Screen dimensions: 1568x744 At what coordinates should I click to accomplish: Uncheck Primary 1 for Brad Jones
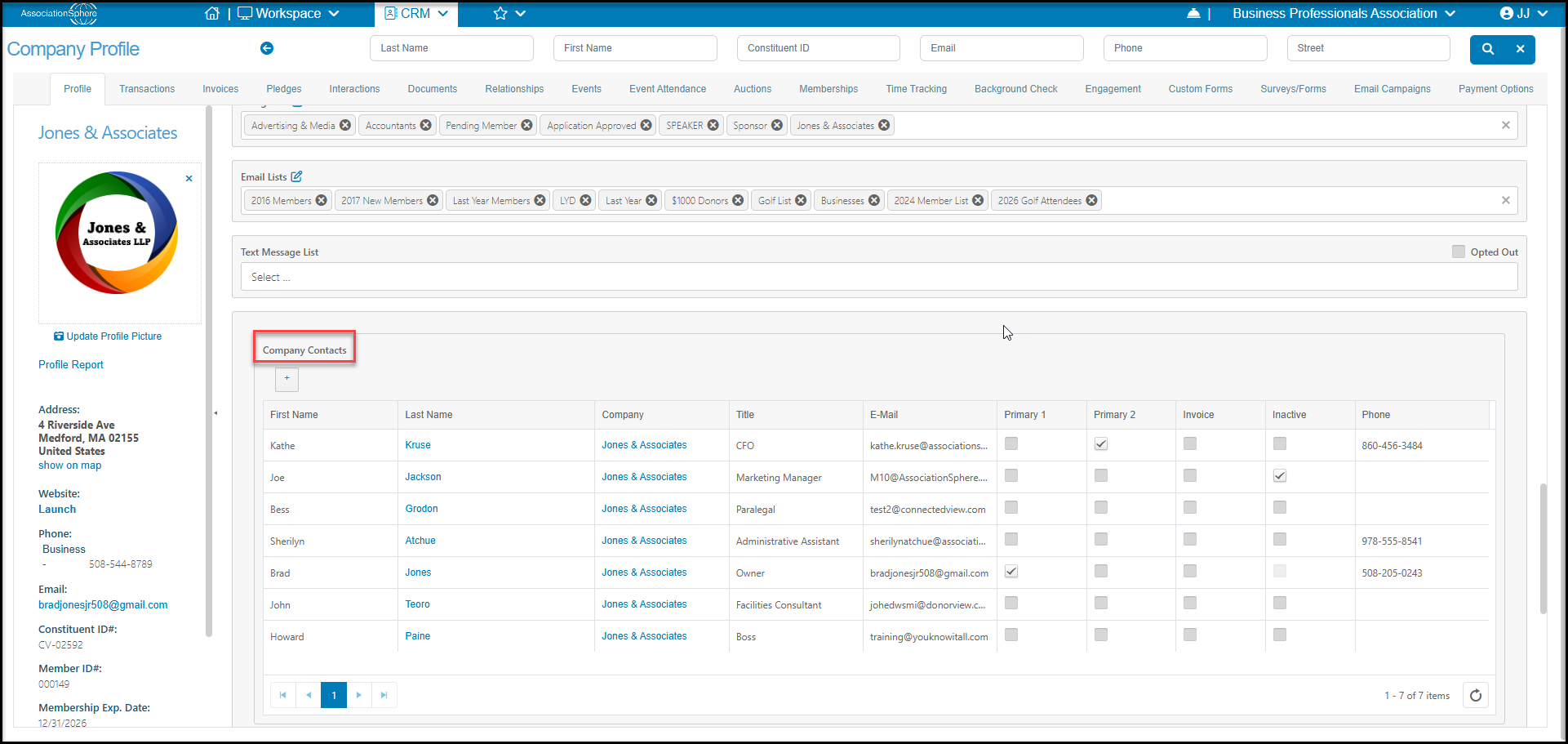tap(1011, 572)
